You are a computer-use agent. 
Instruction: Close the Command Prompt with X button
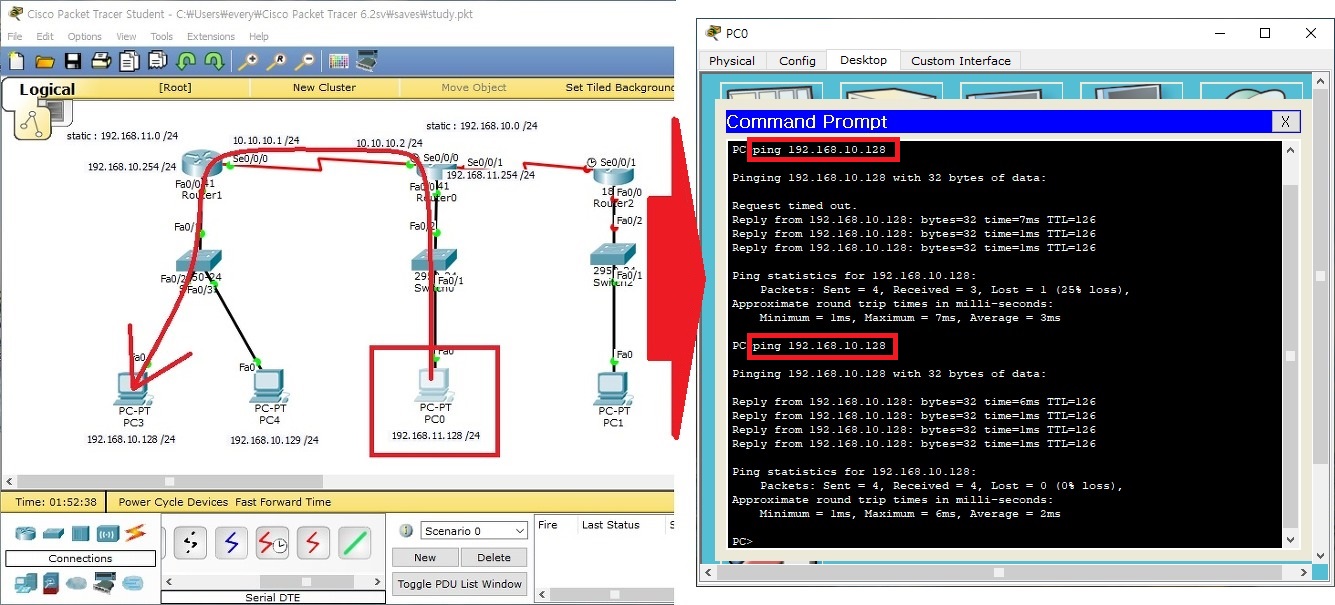click(x=1286, y=122)
